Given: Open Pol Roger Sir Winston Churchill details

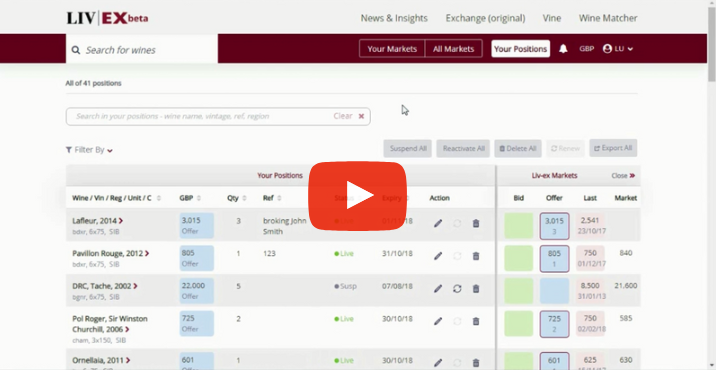Looking at the screenshot, I should coord(110,324).
